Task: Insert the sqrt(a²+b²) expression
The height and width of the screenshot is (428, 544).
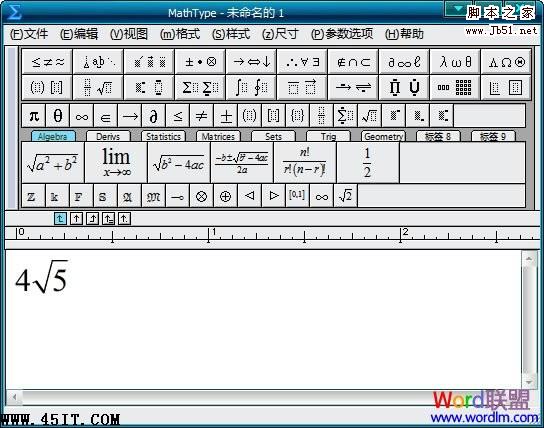Action: (53, 162)
